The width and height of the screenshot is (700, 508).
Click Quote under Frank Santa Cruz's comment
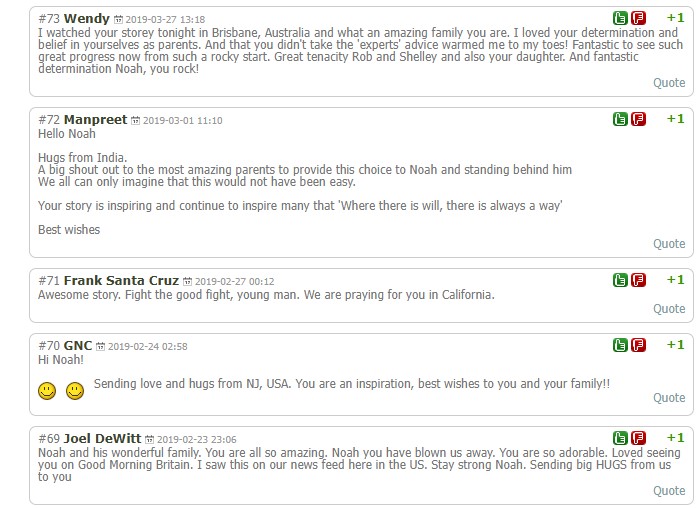click(x=669, y=309)
